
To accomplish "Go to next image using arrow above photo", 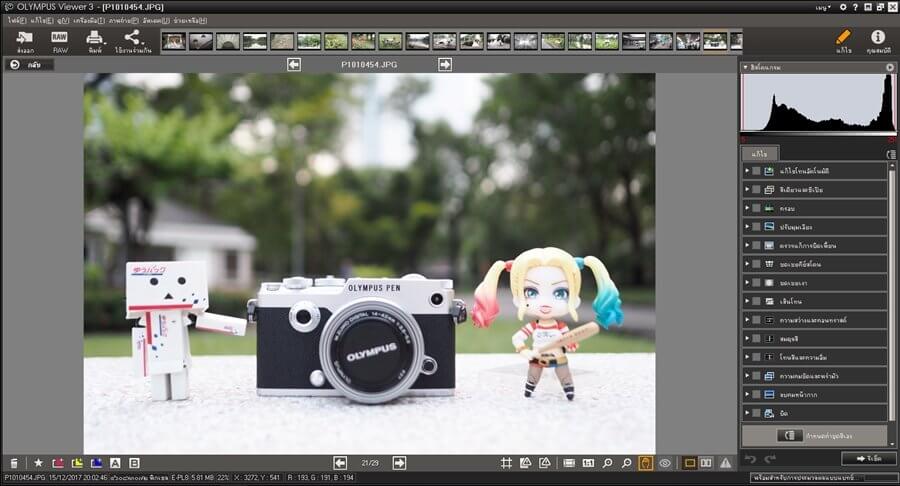I will click(x=445, y=64).
